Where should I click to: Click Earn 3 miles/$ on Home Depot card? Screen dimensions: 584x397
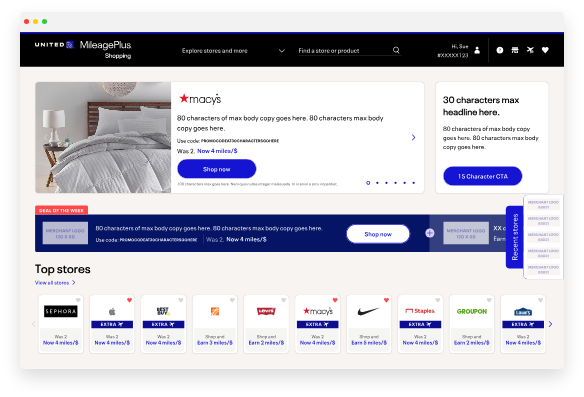[x=215, y=343]
